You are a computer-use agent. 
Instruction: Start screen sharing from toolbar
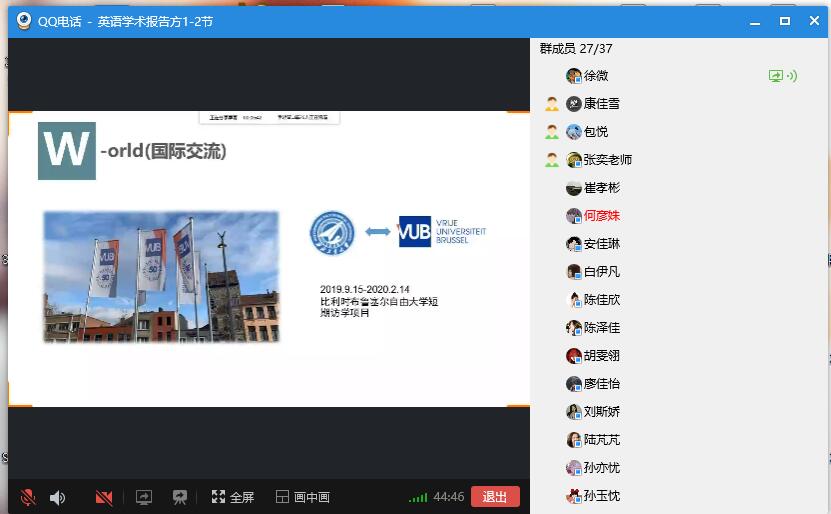[144, 497]
